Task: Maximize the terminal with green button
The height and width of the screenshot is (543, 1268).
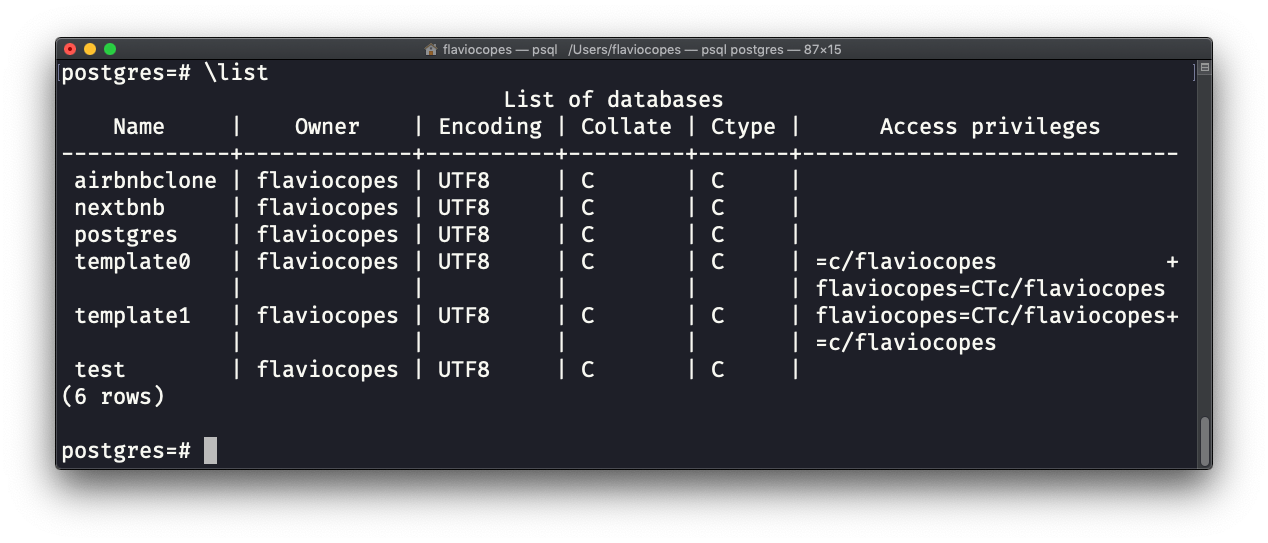Action: (x=110, y=49)
